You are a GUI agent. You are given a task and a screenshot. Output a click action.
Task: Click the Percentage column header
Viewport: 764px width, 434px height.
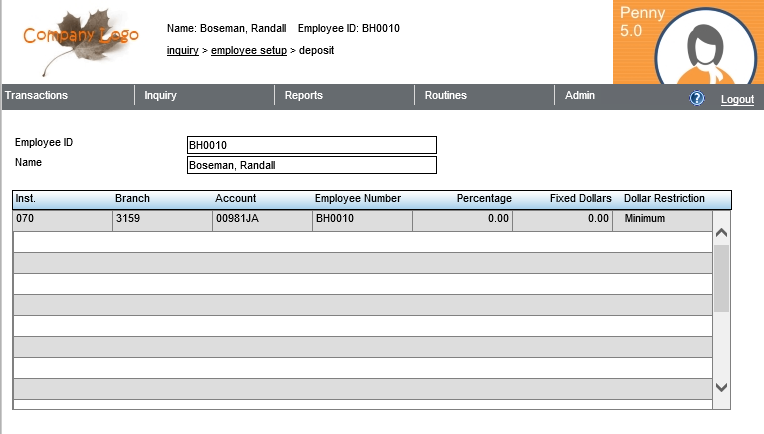484,199
